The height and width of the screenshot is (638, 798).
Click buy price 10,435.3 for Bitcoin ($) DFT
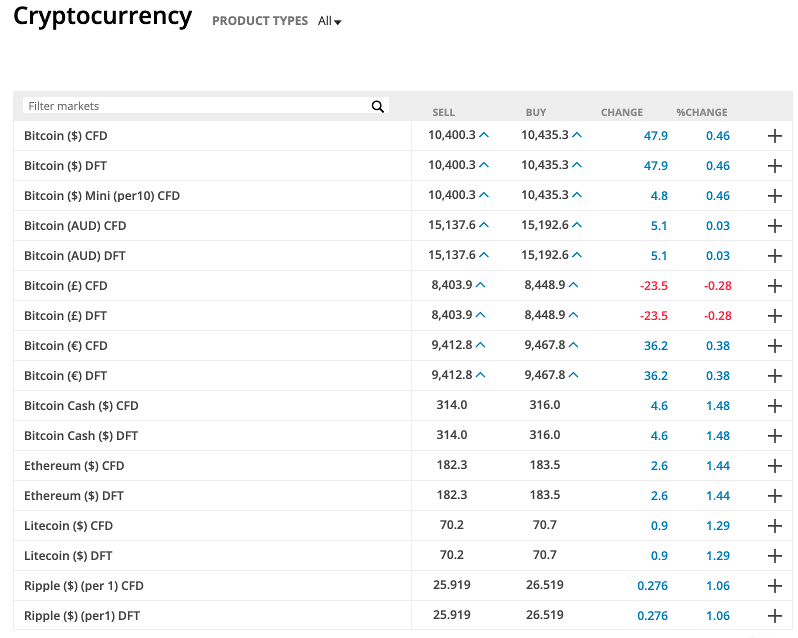(x=545, y=165)
